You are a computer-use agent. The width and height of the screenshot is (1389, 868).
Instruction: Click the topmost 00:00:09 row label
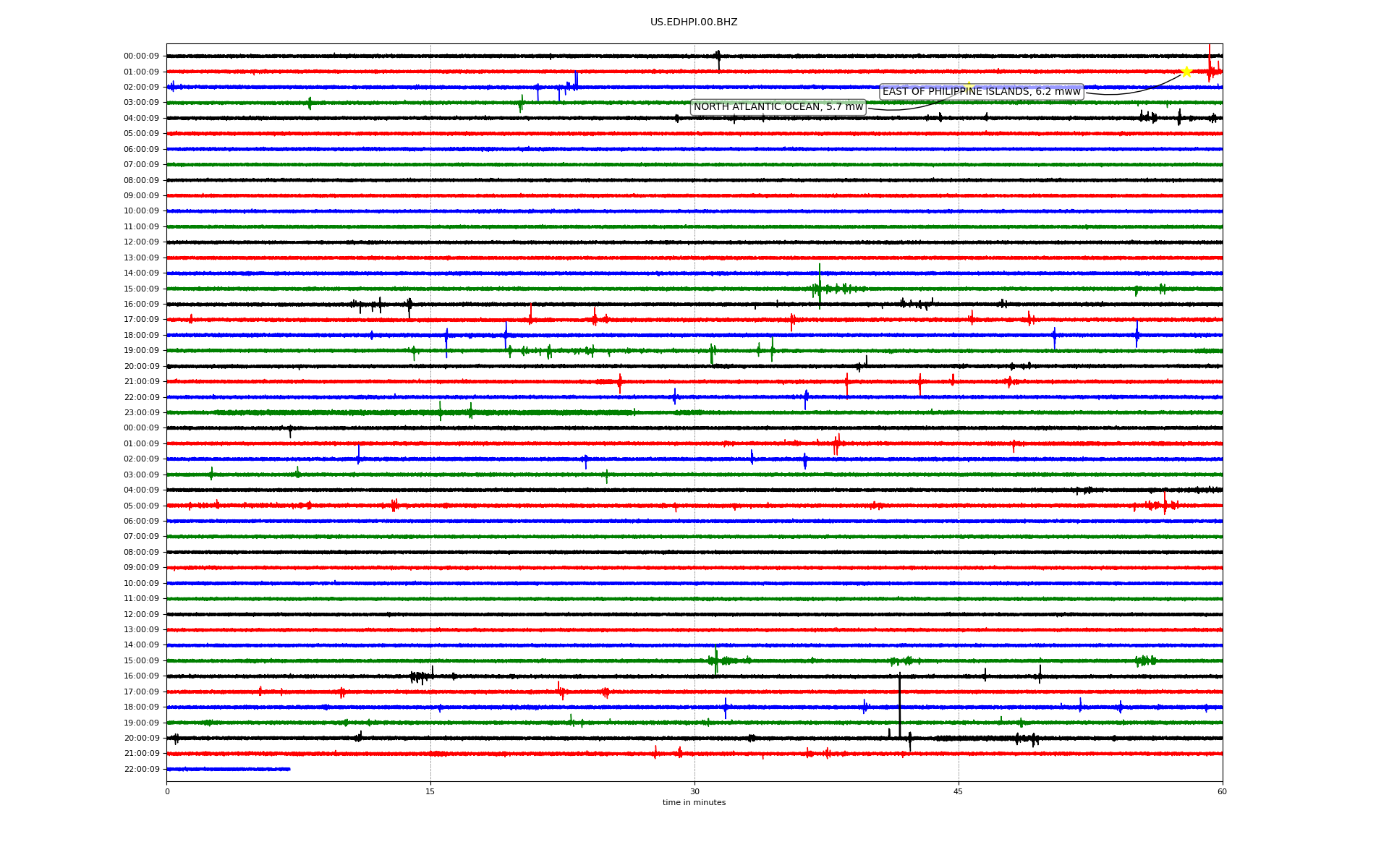pos(142,56)
